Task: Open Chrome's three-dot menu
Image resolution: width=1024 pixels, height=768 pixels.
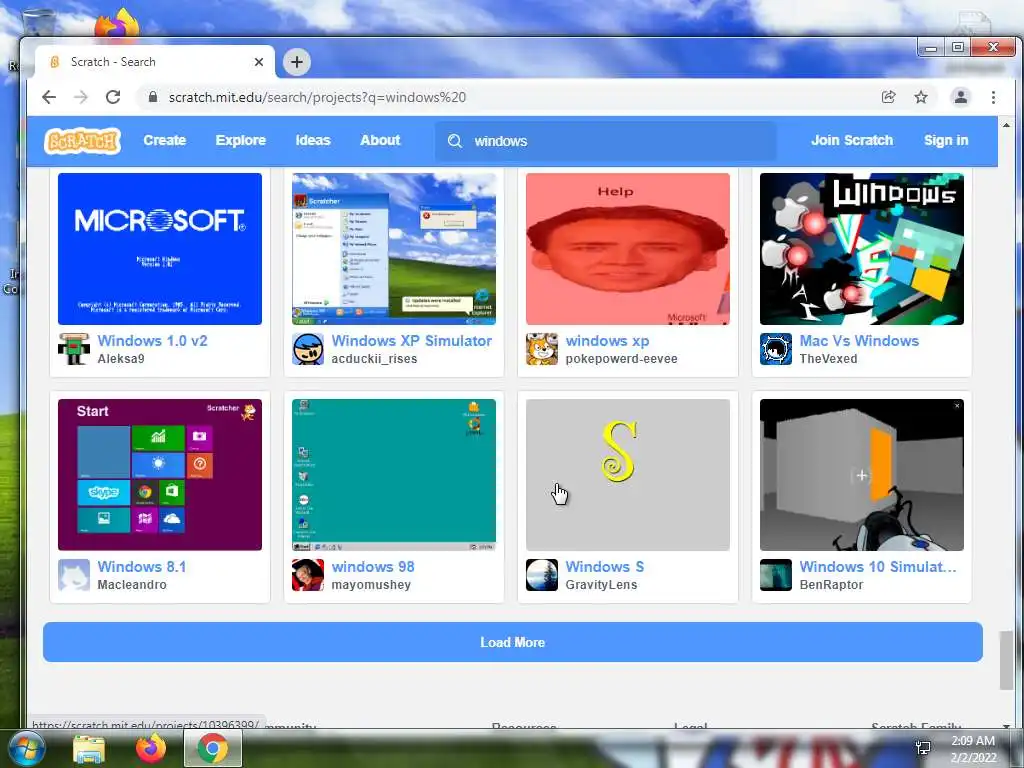Action: coord(993,97)
